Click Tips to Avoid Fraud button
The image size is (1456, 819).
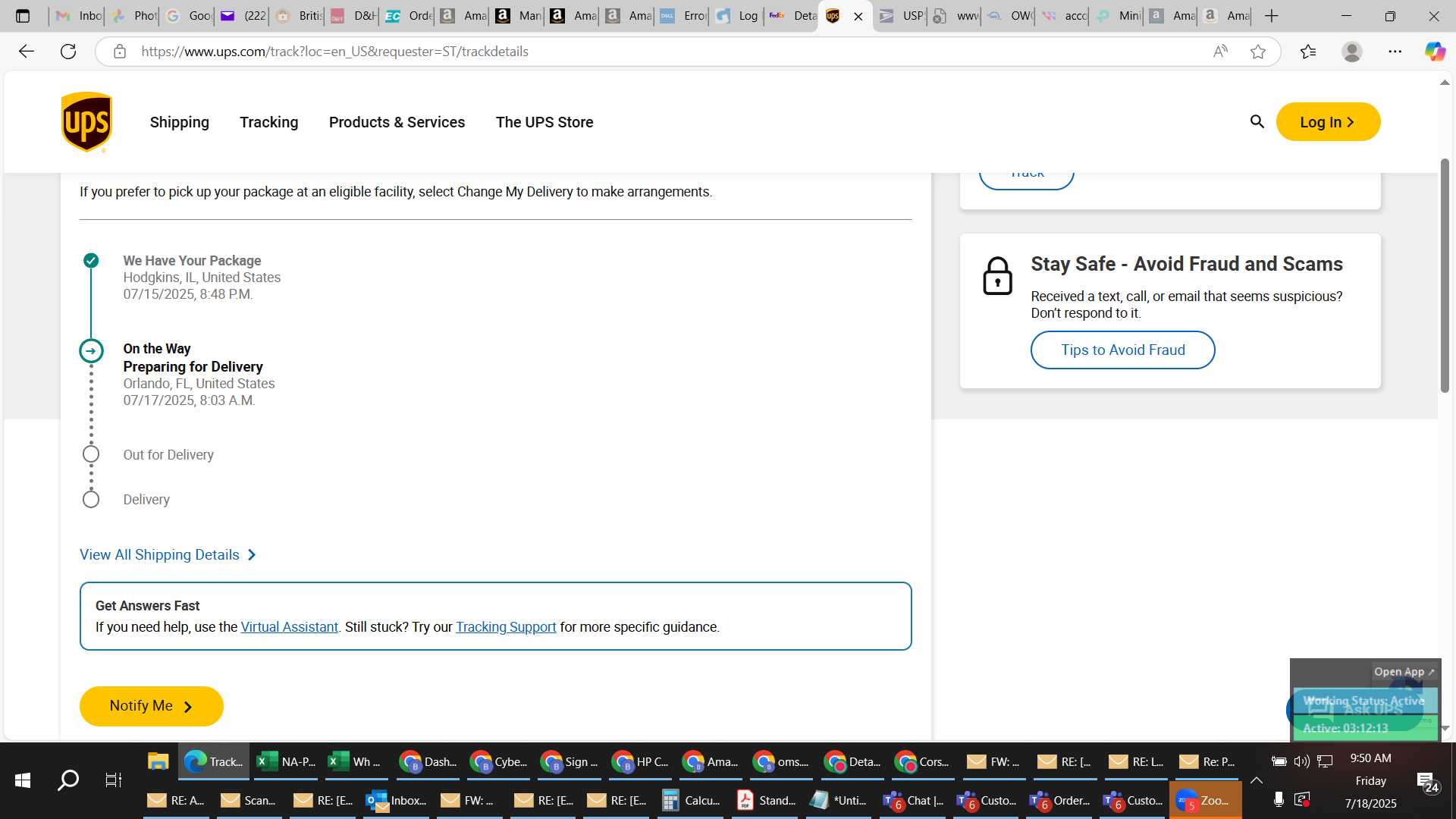coord(1122,350)
